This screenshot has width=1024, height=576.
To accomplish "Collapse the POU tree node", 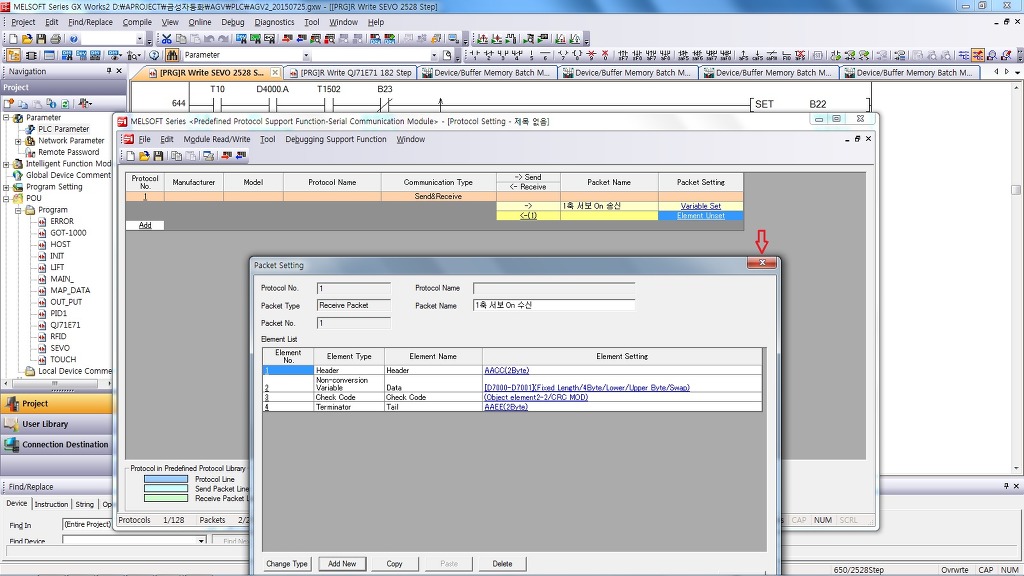I will click(6, 199).
